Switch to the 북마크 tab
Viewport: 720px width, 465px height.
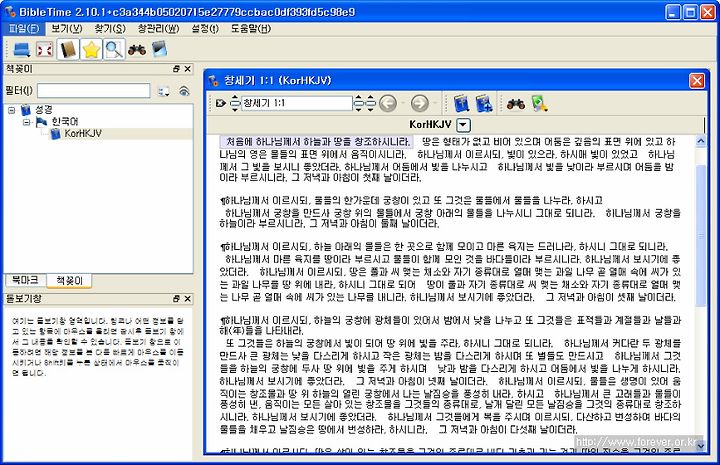[25, 280]
